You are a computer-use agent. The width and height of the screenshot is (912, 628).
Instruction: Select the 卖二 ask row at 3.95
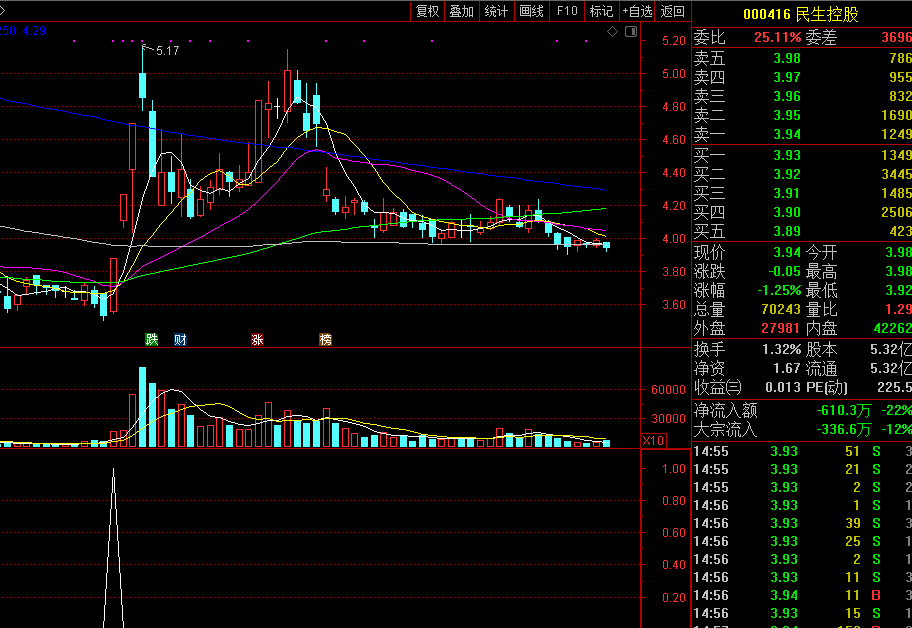tap(802, 116)
